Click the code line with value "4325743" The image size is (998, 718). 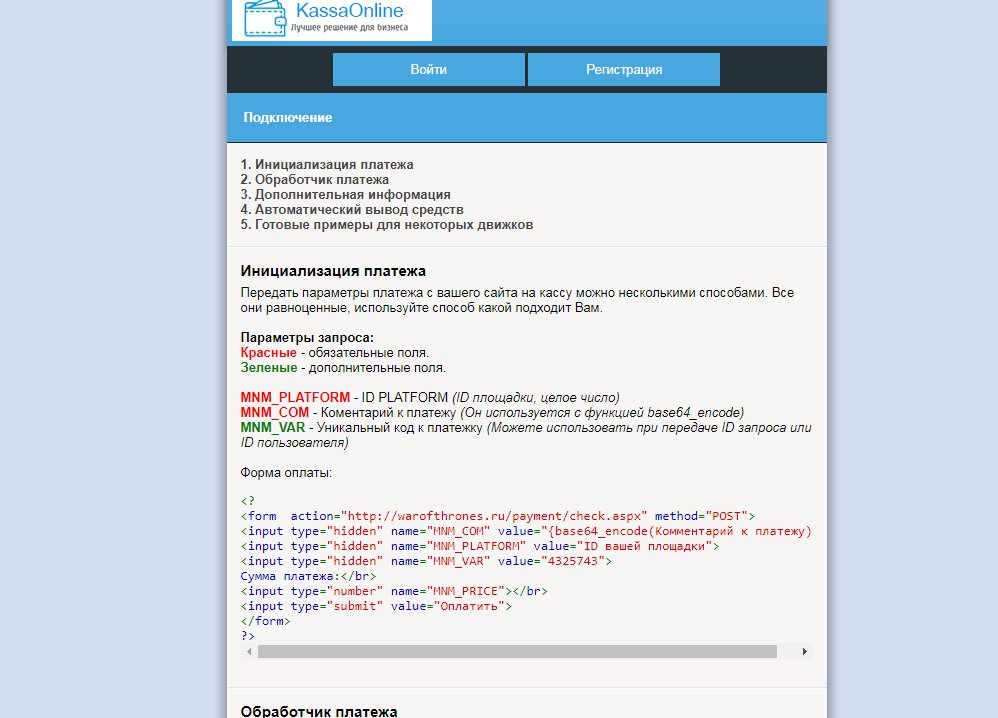pos(426,561)
